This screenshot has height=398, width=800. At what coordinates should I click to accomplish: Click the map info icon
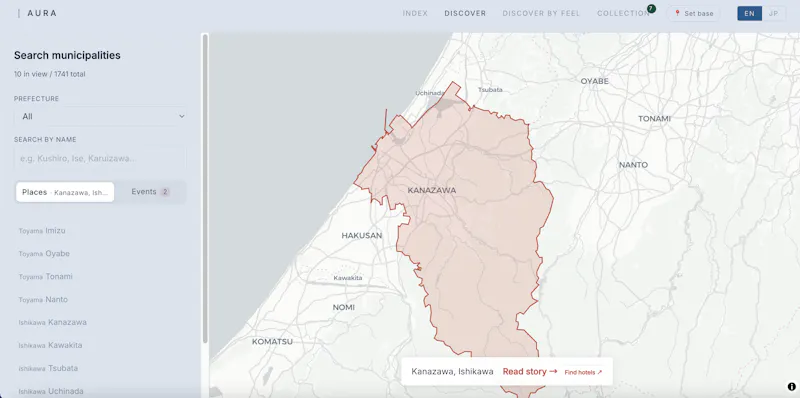[791, 387]
